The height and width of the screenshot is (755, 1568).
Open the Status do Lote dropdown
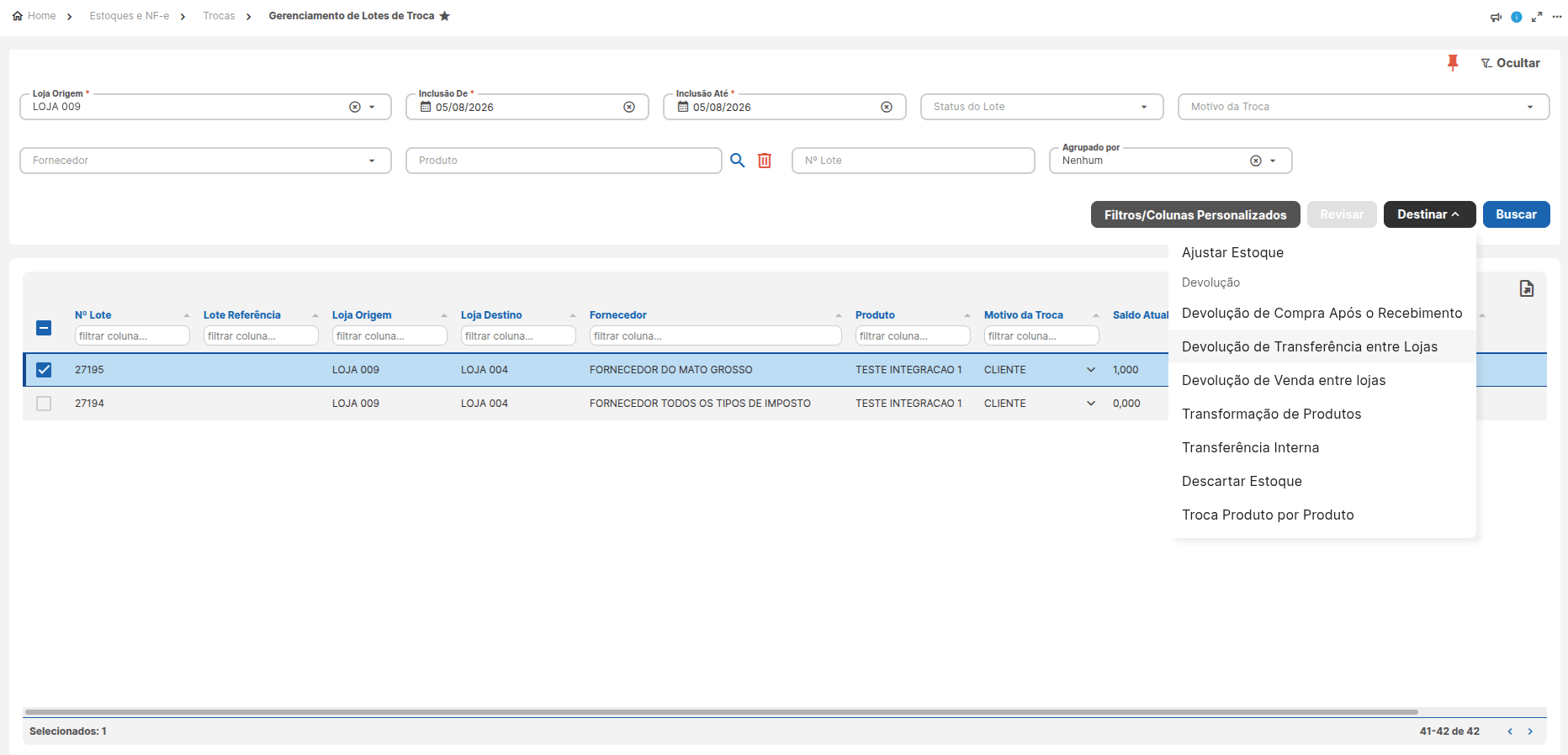[1041, 107]
